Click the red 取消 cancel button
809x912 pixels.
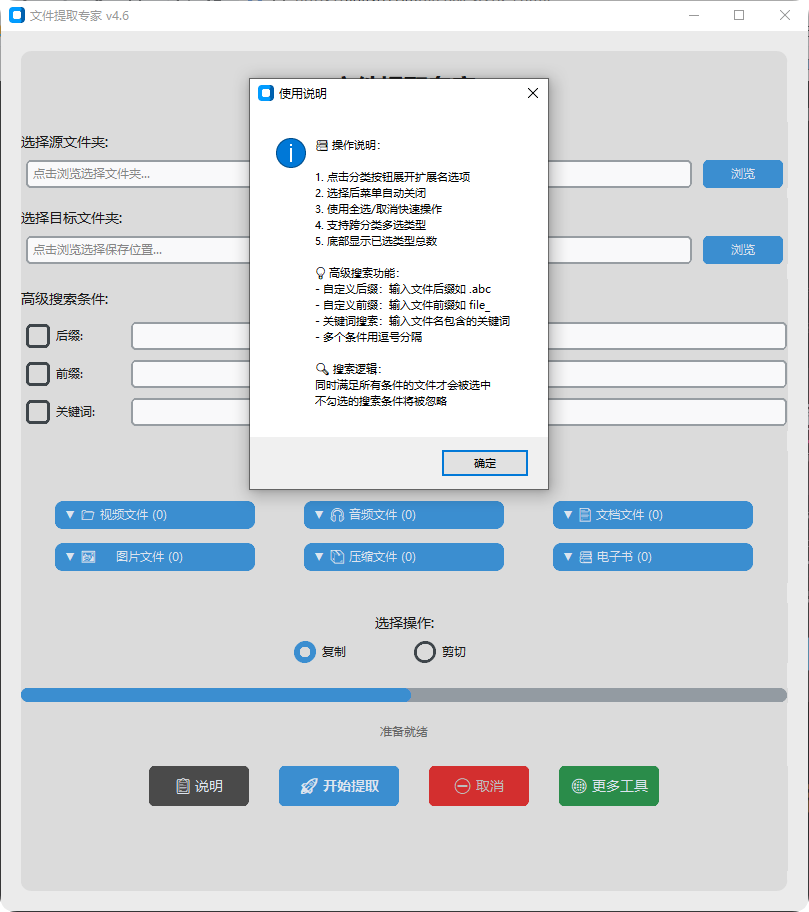click(479, 786)
